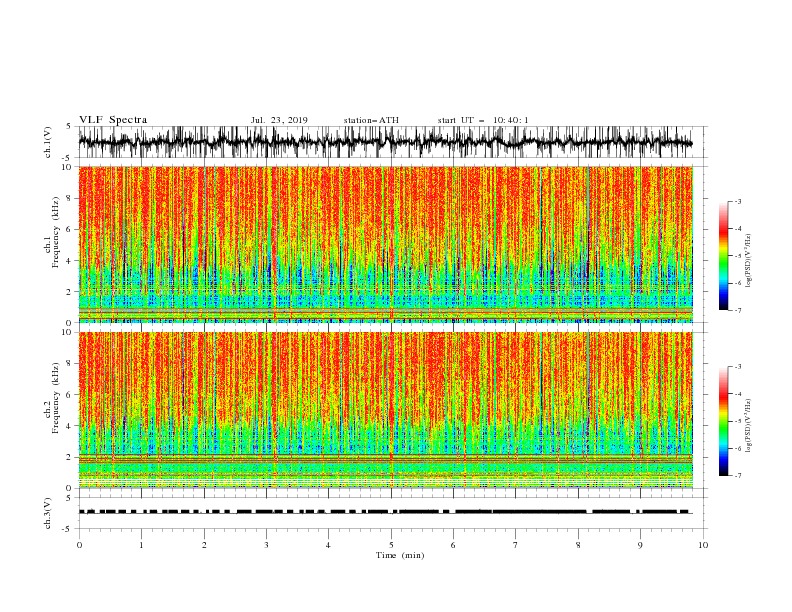Click the 'start UT = 10:40:1' text
The height and width of the screenshot is (612, 792).
[483, 120]
